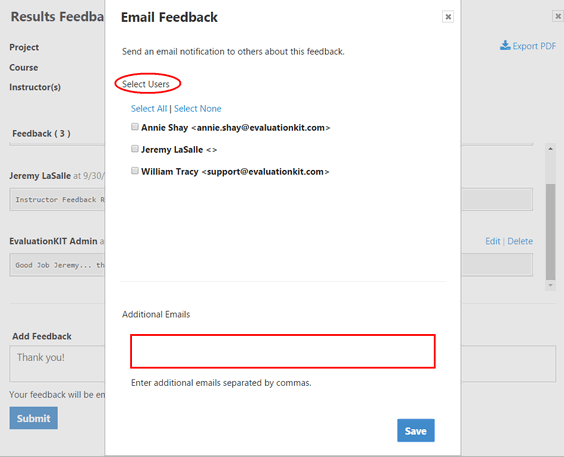Click the Select All link

click(x=149, y=109)
